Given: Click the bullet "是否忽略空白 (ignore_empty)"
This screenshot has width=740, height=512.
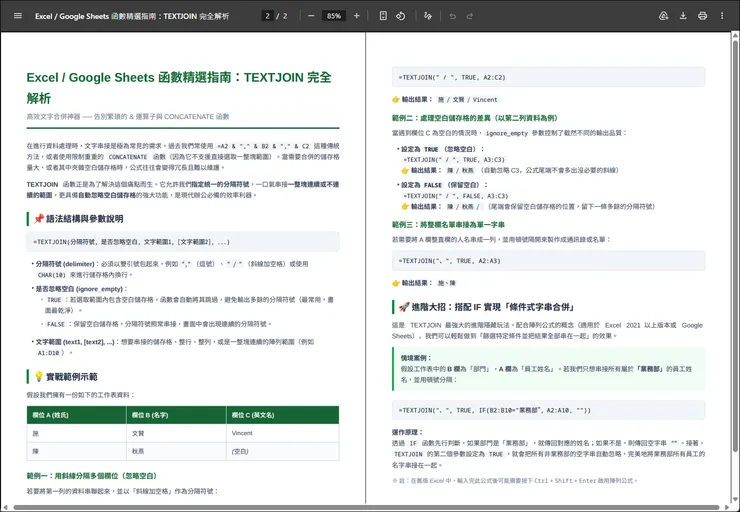Looking at the screenshot, I should (x=81, y=289).
